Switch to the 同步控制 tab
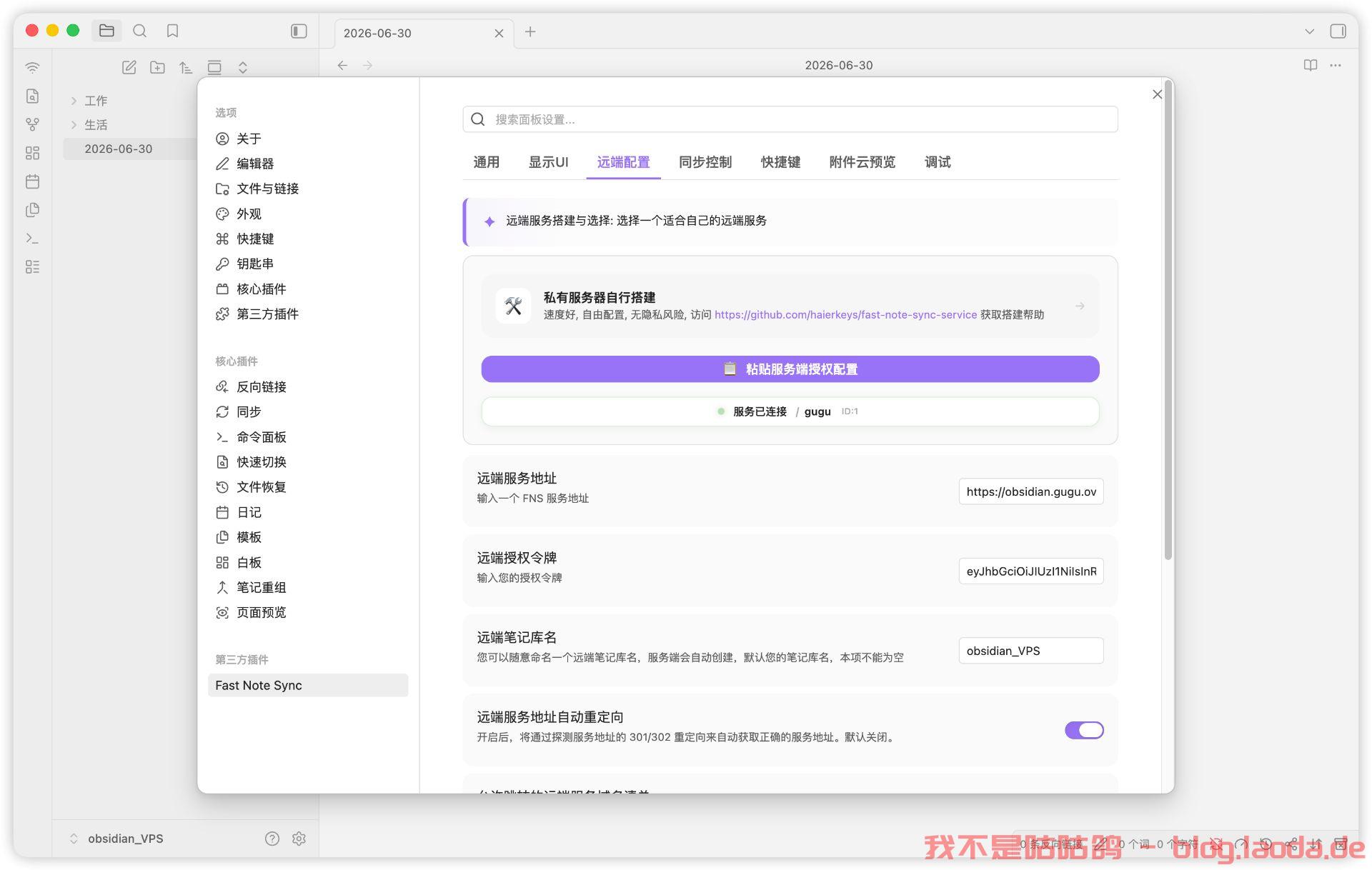The width and height of the screenshot is (1372, 870). coord(705,162)
